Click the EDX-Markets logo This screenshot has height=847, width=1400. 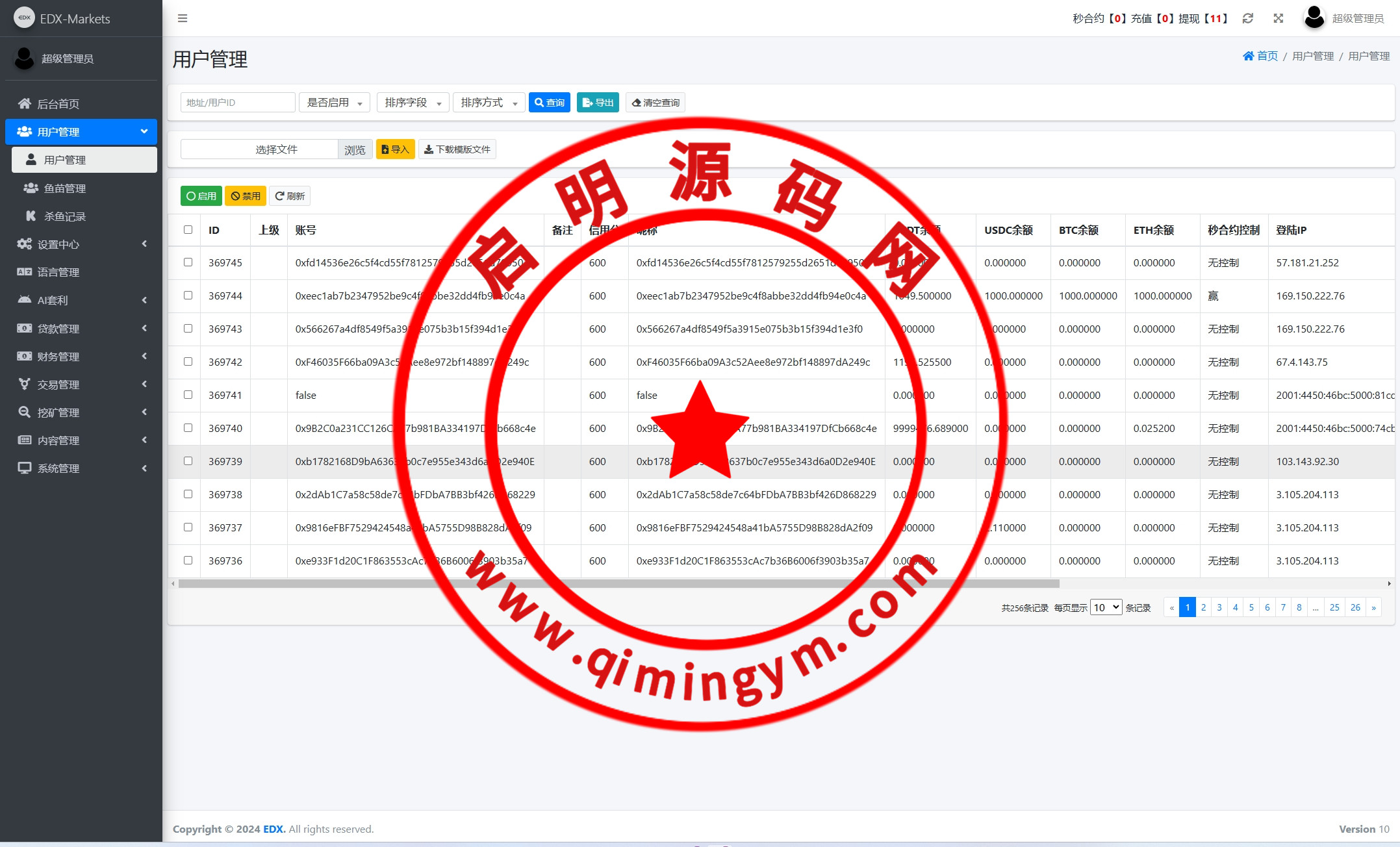pyautogui.click(x=25, y=18)
